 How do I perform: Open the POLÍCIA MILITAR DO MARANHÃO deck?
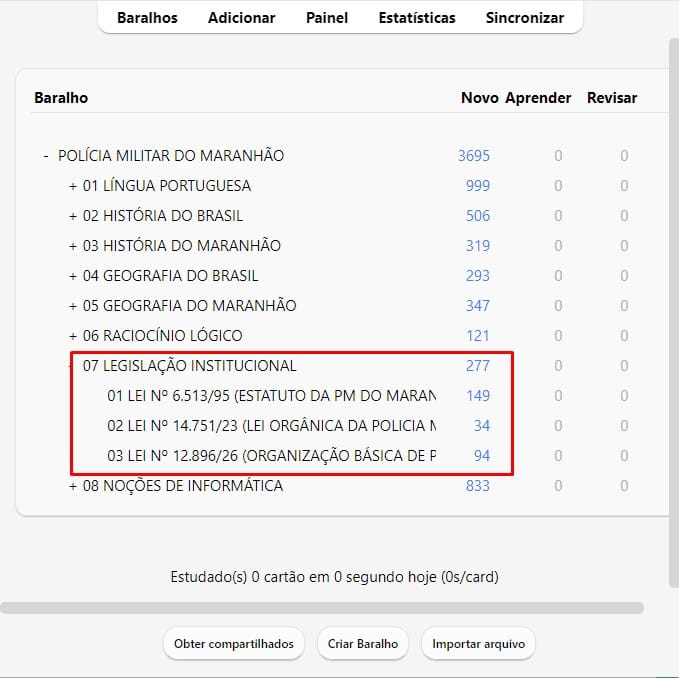(x=171, y=155)
